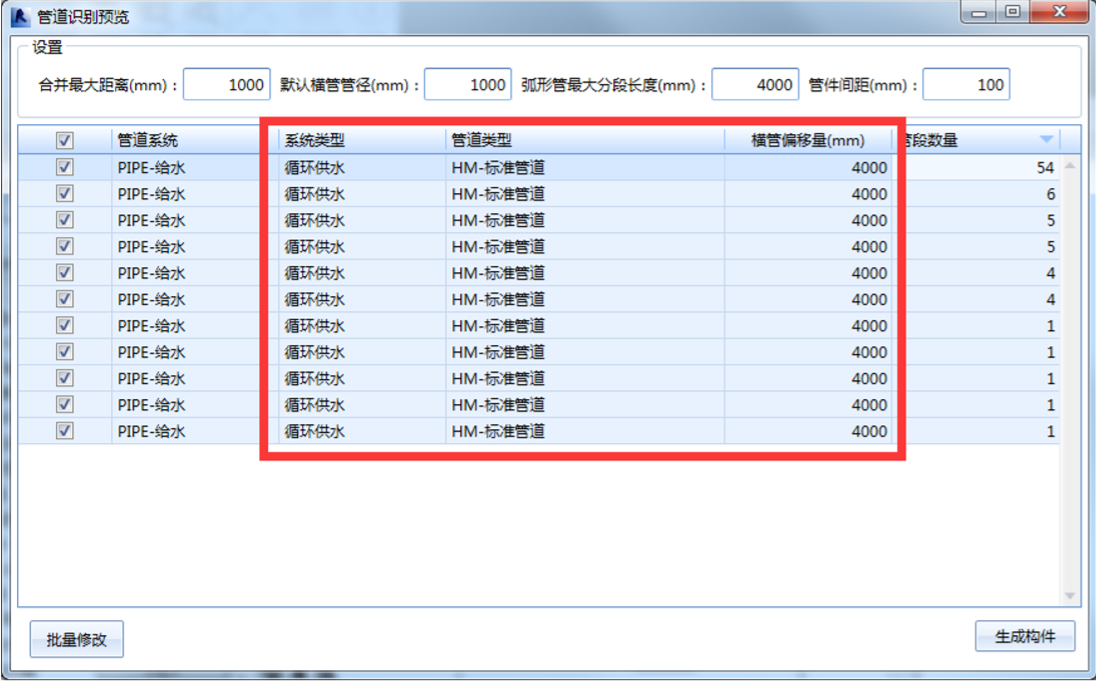Click 循环供水 in the 6-segment row
This screenshot has width=1096, height=681.
[315, 194]
